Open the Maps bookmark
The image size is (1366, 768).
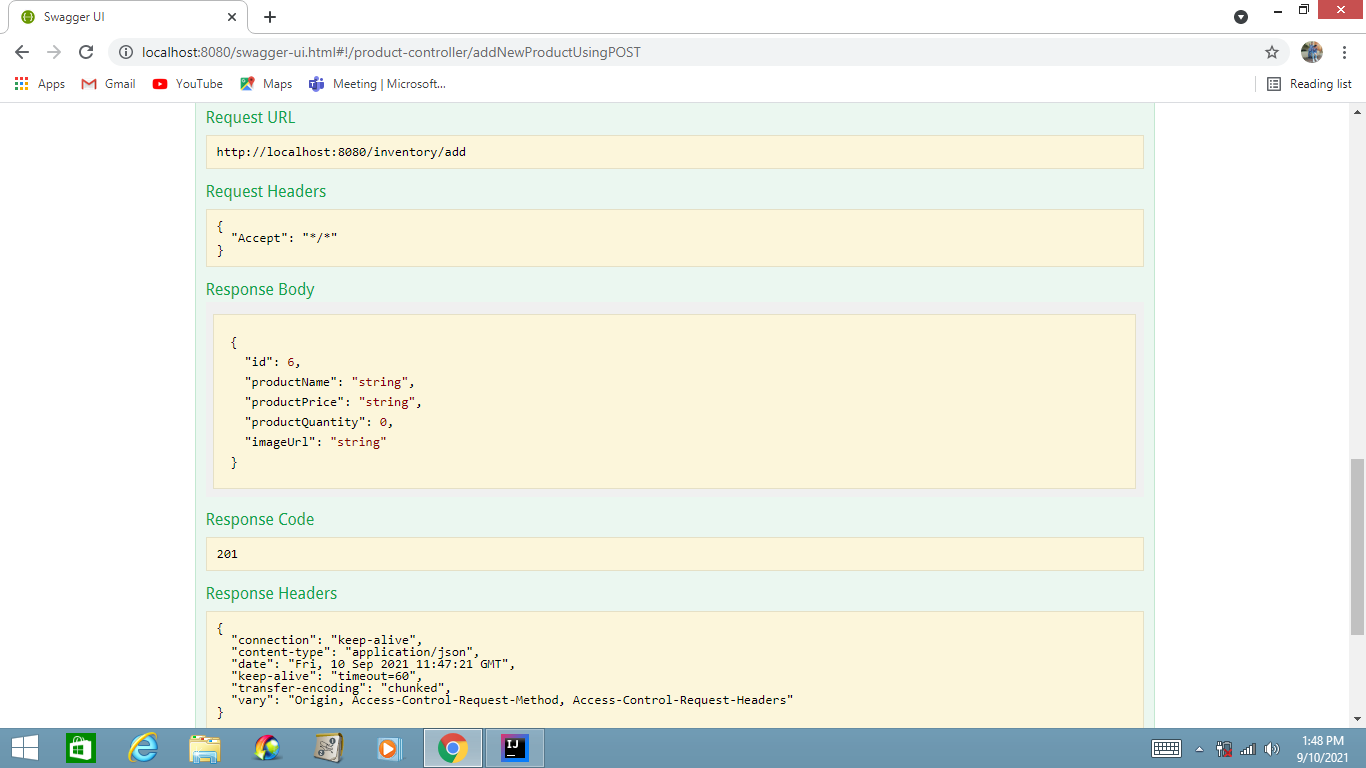(265, 84)
